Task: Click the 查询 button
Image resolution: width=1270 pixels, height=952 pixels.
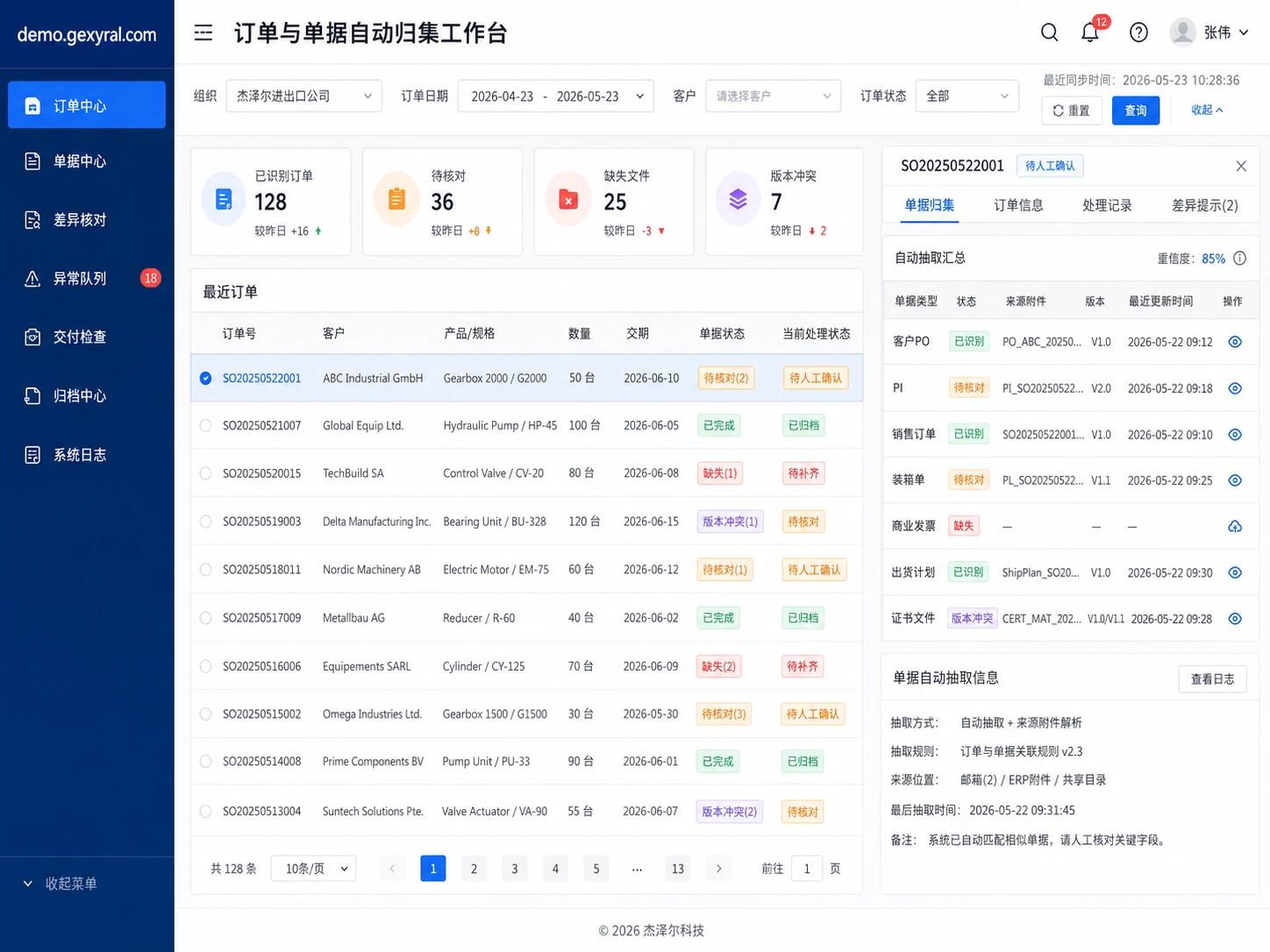Action: [1136, 110]
